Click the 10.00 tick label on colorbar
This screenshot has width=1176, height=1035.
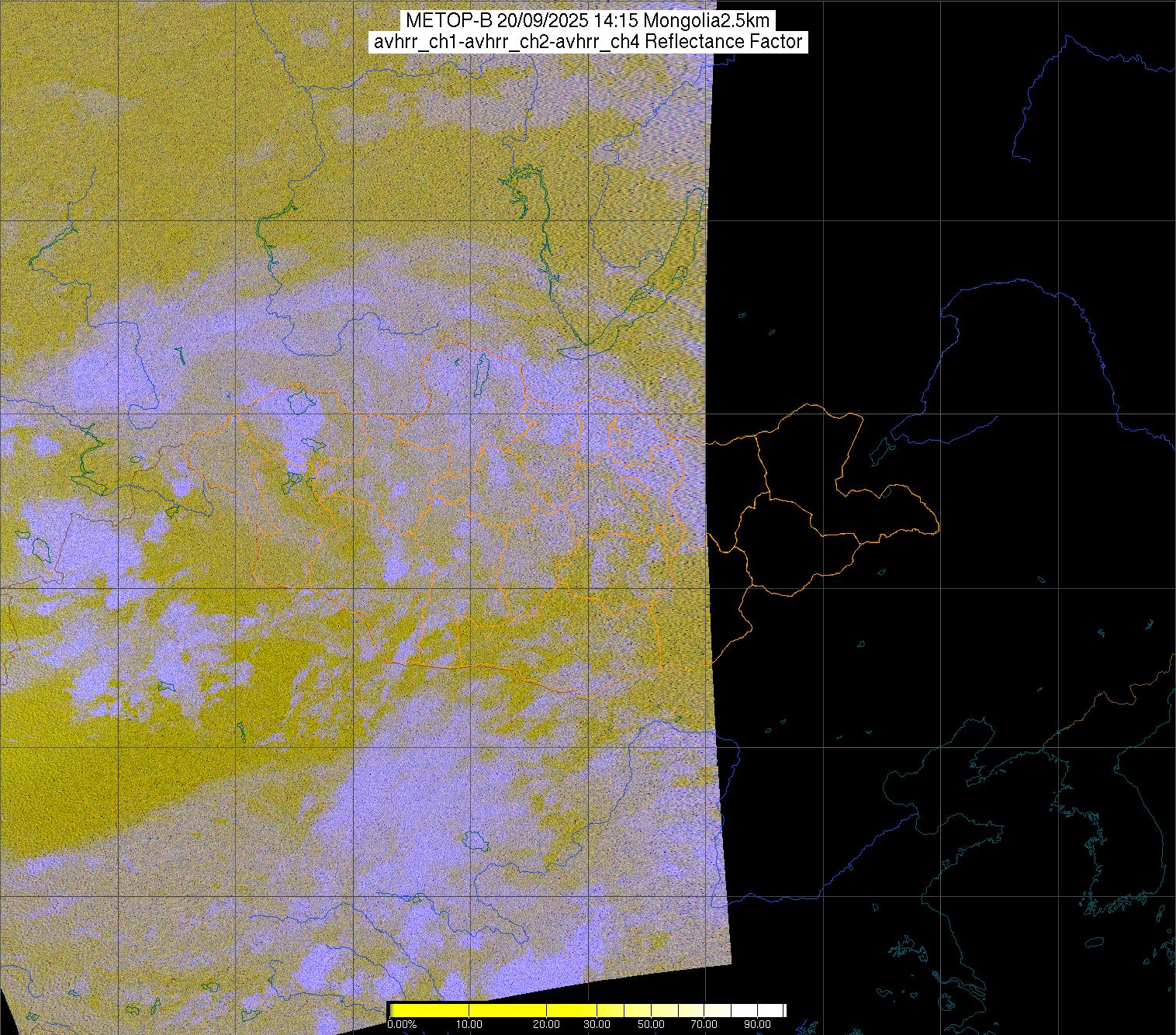tap(469, 1026)
